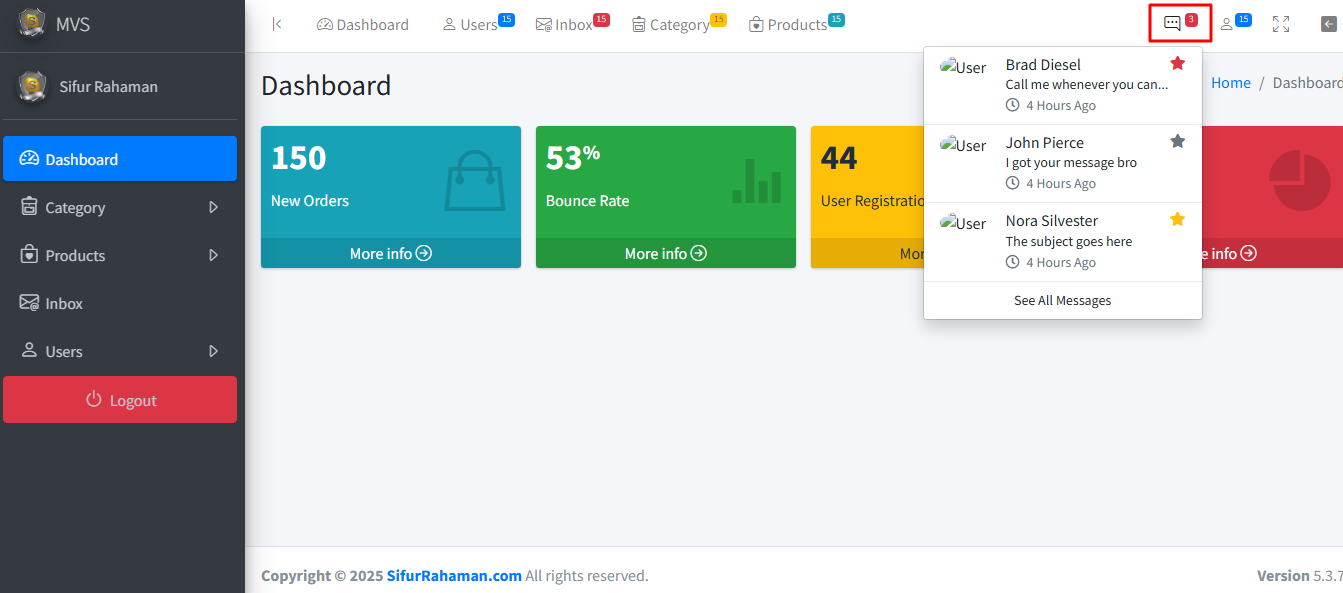This screenshot has height=593, width=1343.
Task: Click the Logout button
Action: [x=120, y=399]
